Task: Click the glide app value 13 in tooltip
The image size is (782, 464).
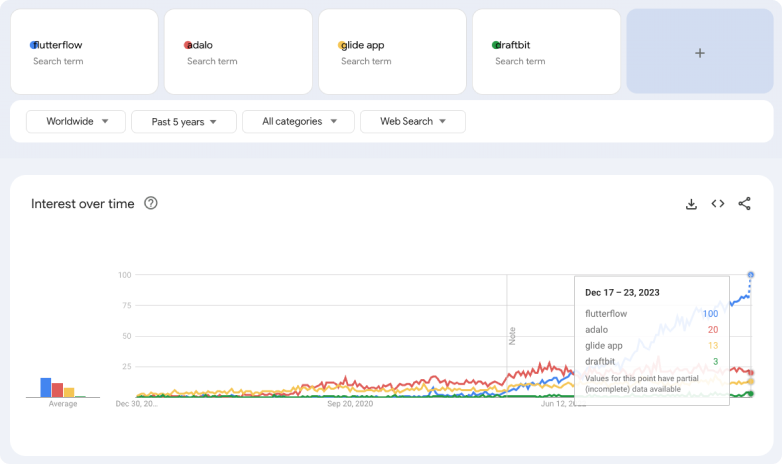Action: pos(713,346)
